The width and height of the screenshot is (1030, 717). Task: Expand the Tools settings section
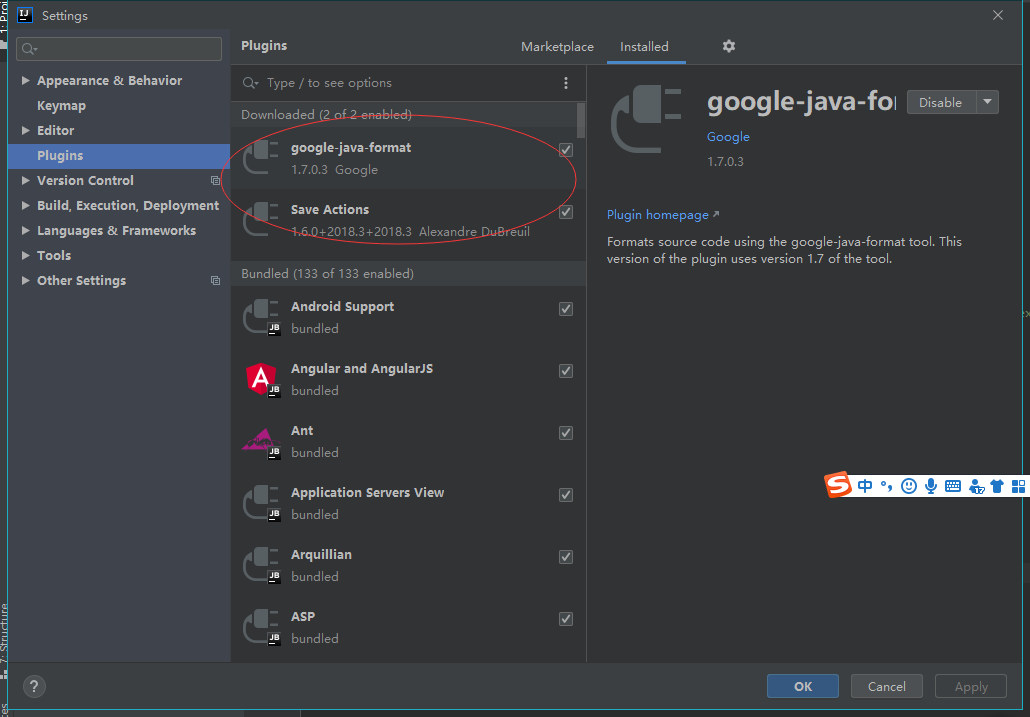25,255
